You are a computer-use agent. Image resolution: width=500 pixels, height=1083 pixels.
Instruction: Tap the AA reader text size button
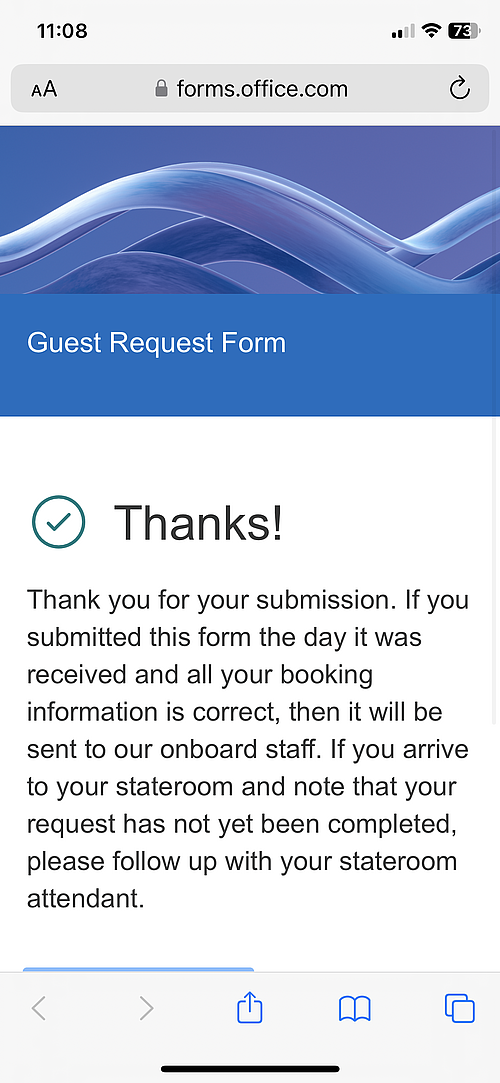44,89
